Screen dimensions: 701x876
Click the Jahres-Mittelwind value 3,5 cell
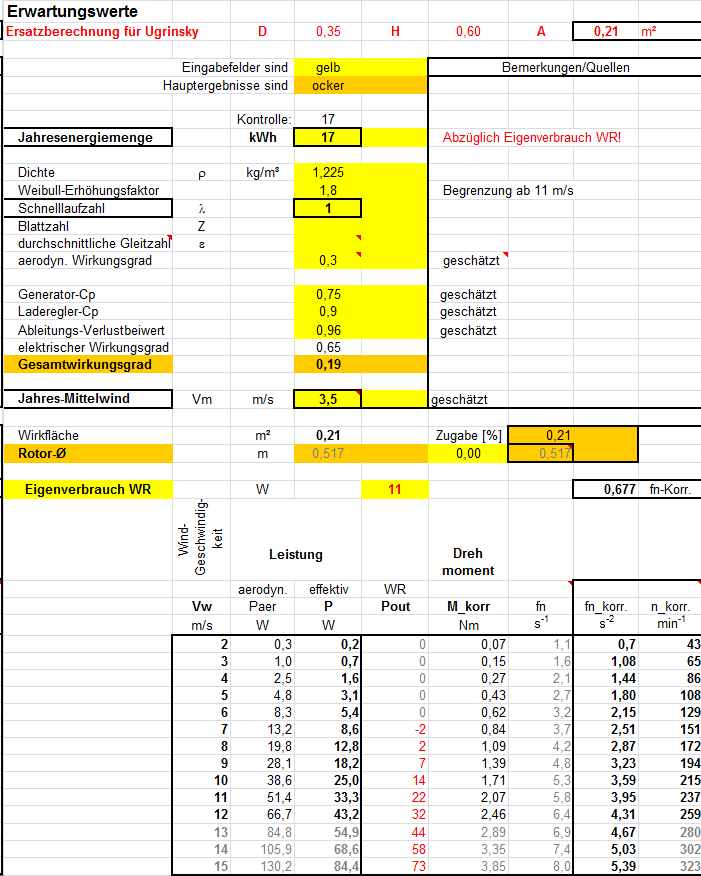click(x=328, y=399)
